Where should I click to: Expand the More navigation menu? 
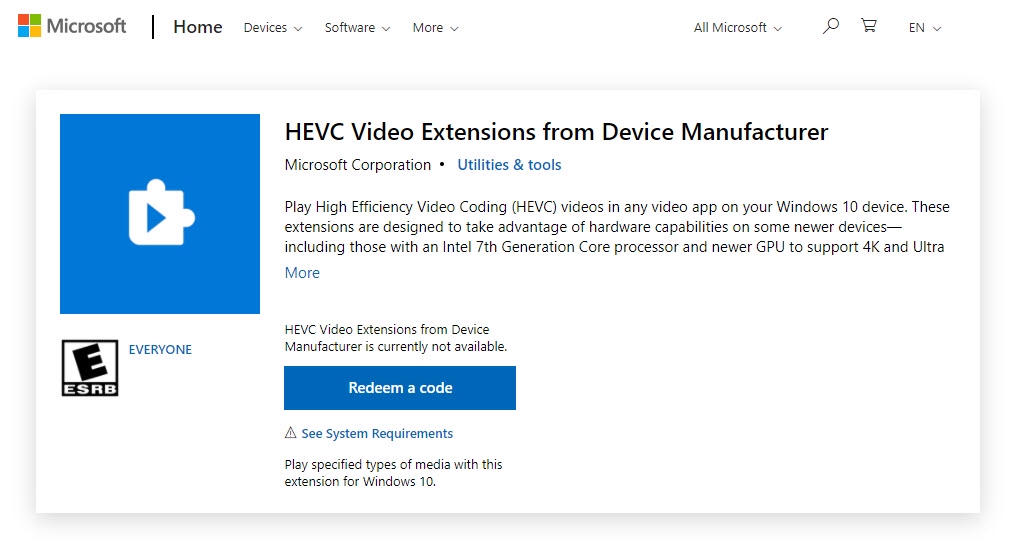[x=435, y=27]
